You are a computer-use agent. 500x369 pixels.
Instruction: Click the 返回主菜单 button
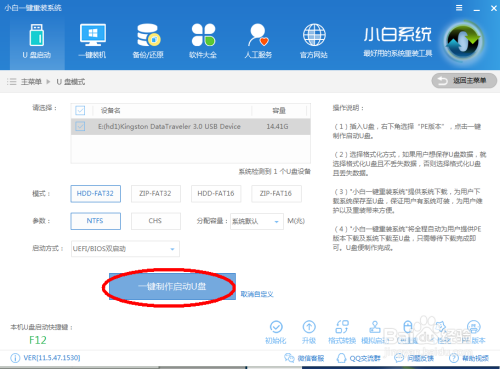point(464,81)
